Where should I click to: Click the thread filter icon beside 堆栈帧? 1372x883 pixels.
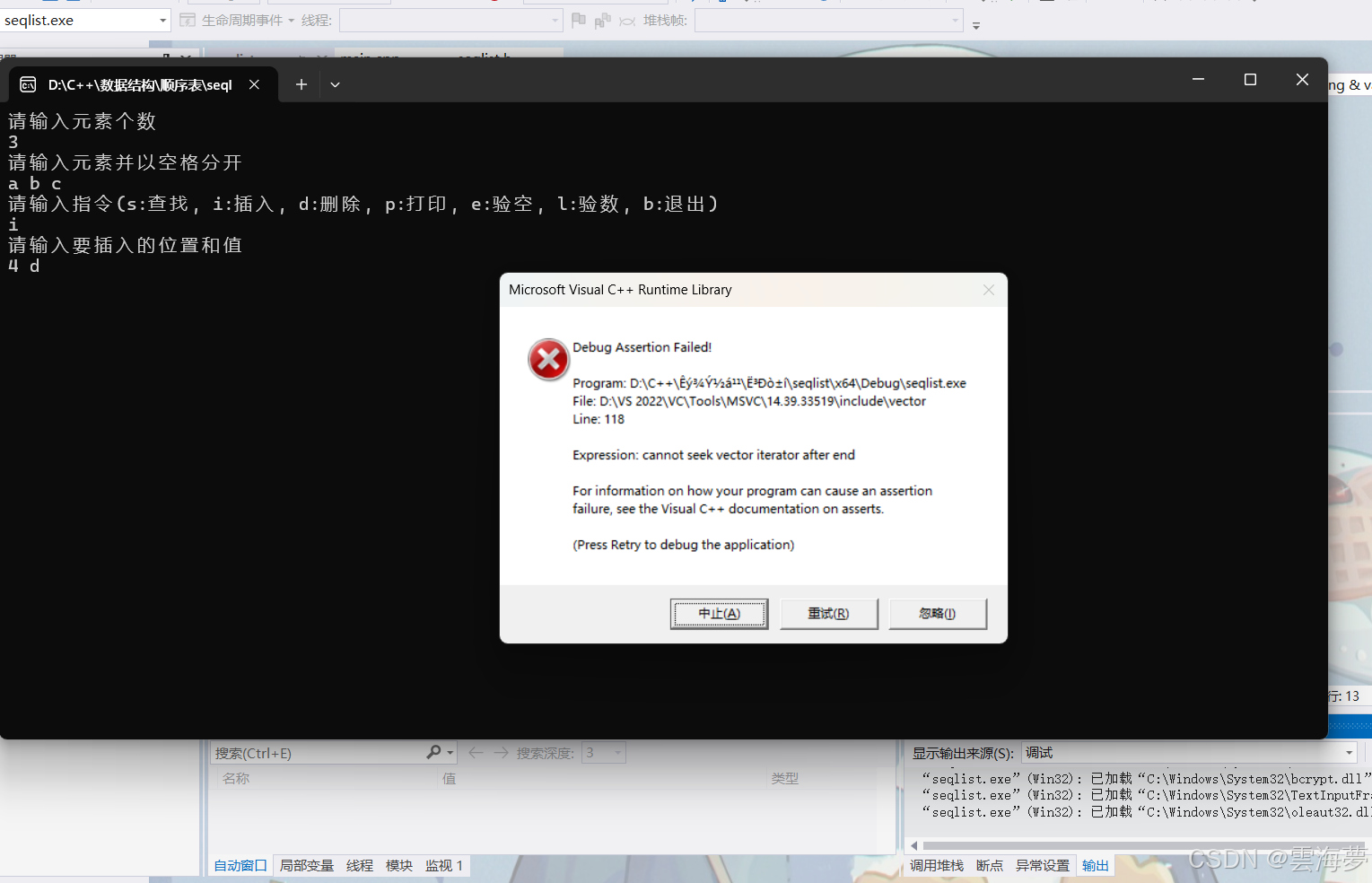[625, 19]
